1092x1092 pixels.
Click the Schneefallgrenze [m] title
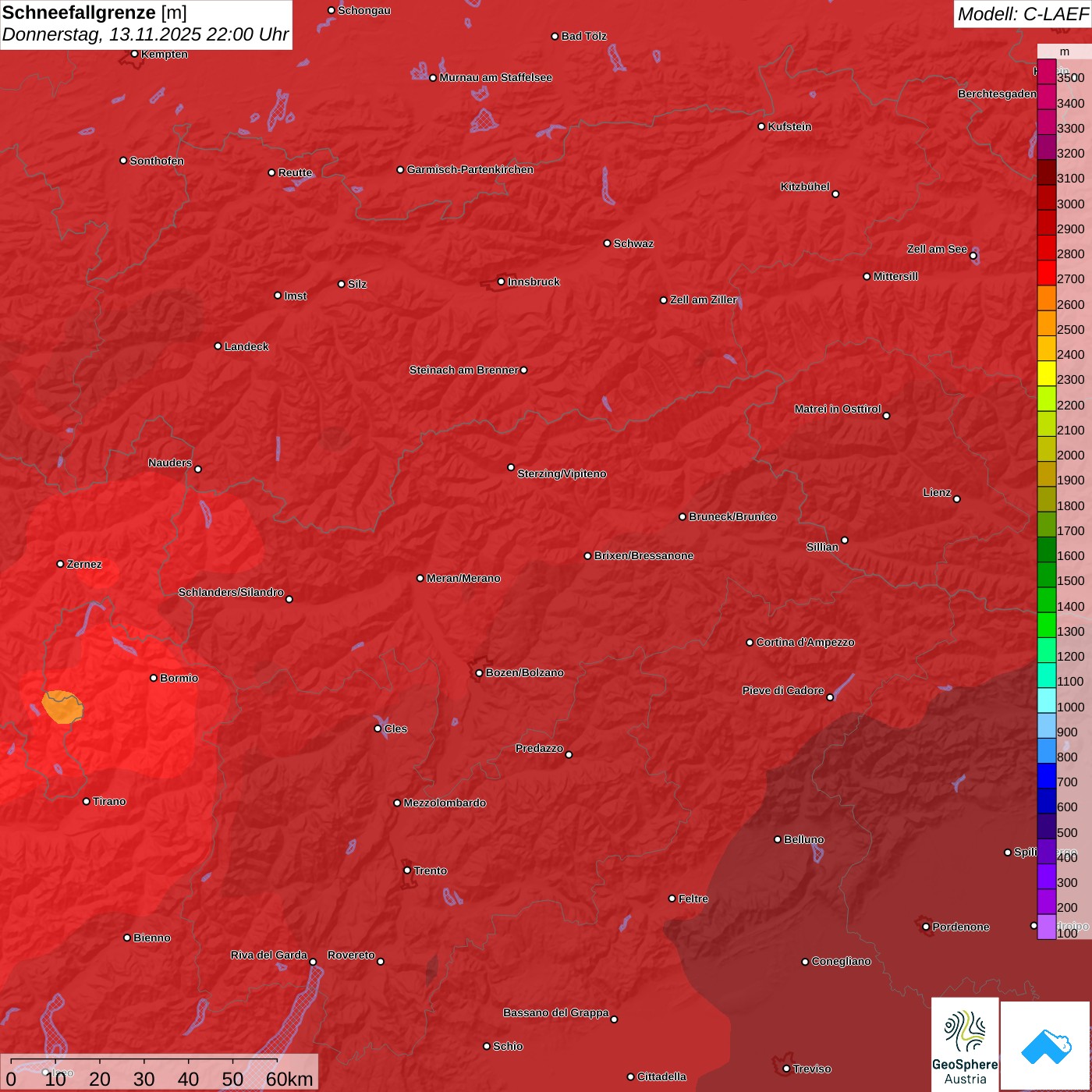94,12
